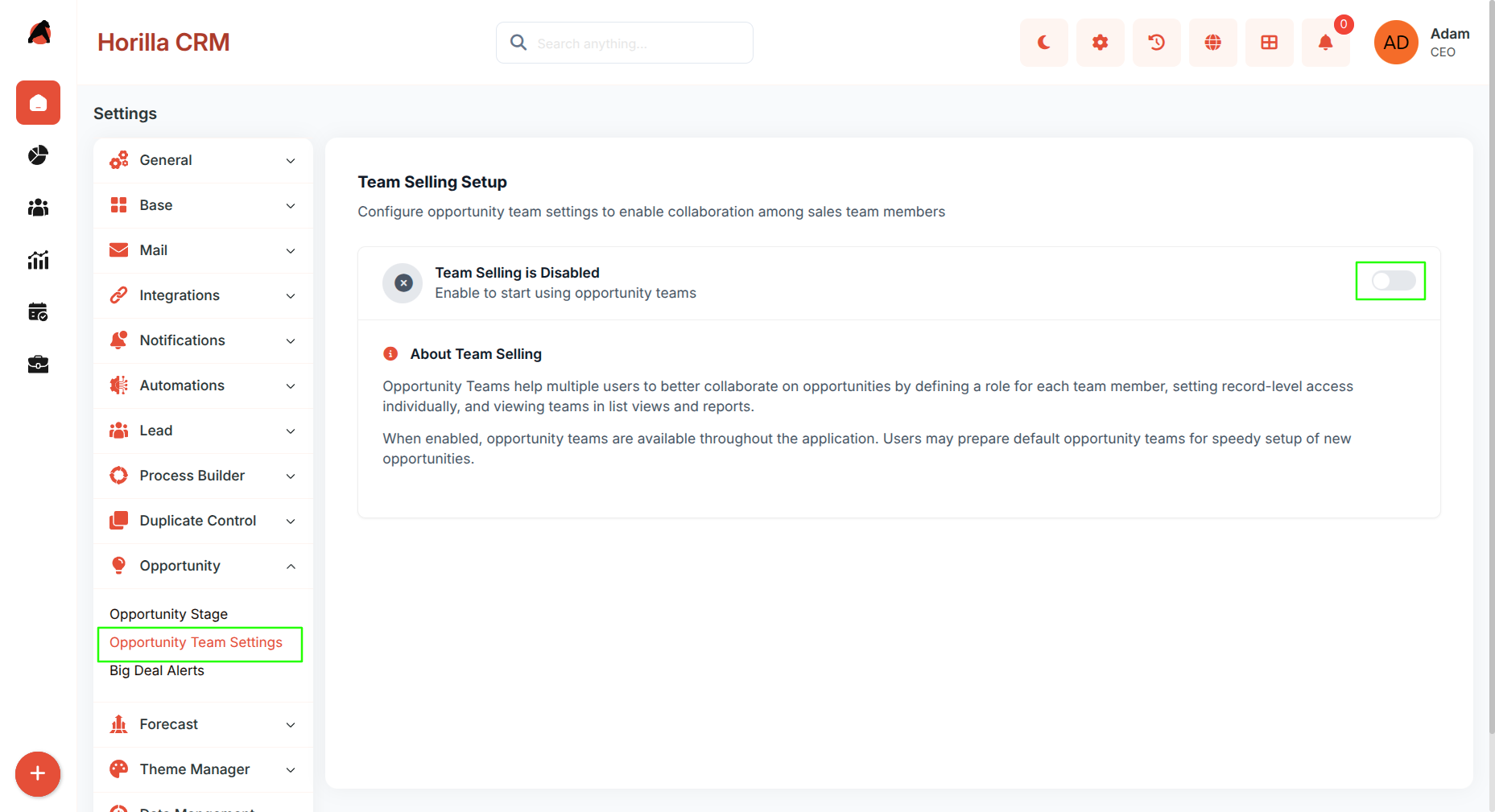The height and width of the screenshot is (812, 1495).
Task: Open the Home sidebar icon
Action: click(38, 103)
